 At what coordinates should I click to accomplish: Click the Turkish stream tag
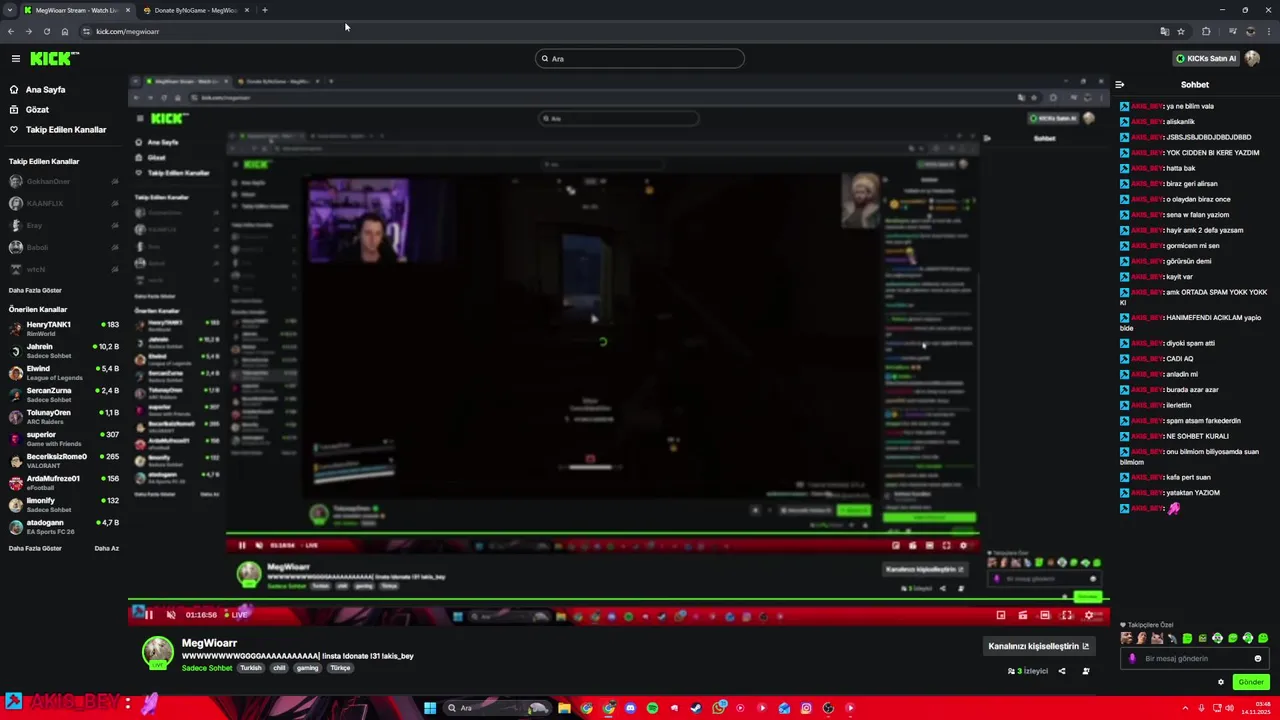[251, 668]
